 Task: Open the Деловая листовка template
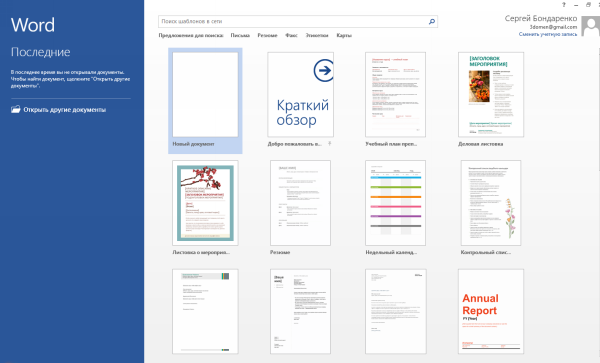coord(491,95)
